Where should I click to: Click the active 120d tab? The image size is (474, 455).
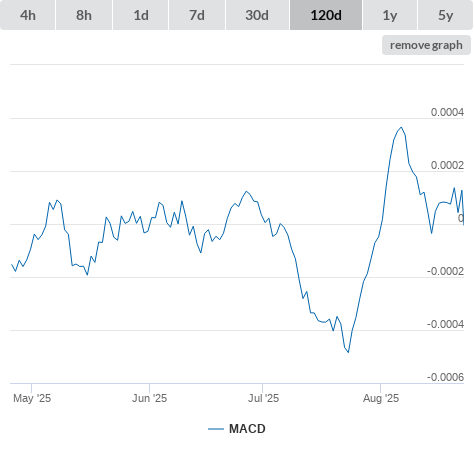click(x=326, y=15)
